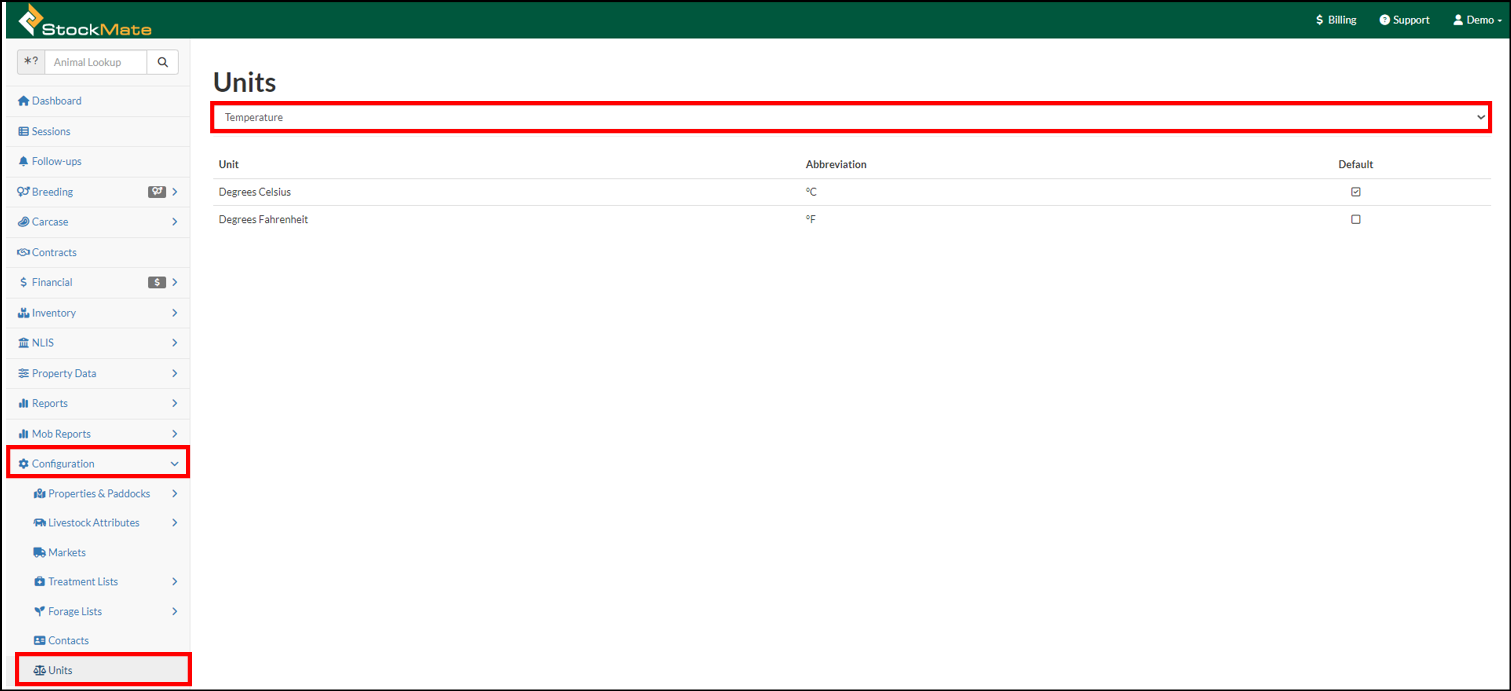
Task: Click the Inventory boxes icon
Action: (24, 313)
